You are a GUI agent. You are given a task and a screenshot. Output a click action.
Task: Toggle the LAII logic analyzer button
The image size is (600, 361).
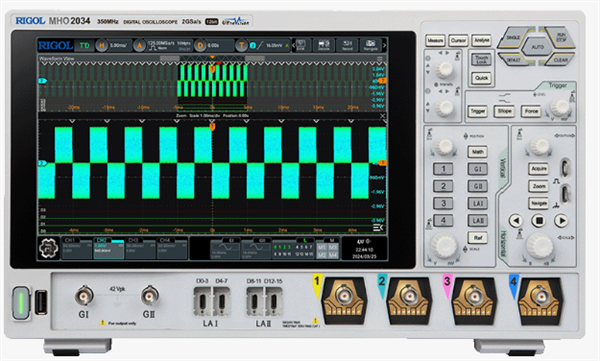(478, 221)
